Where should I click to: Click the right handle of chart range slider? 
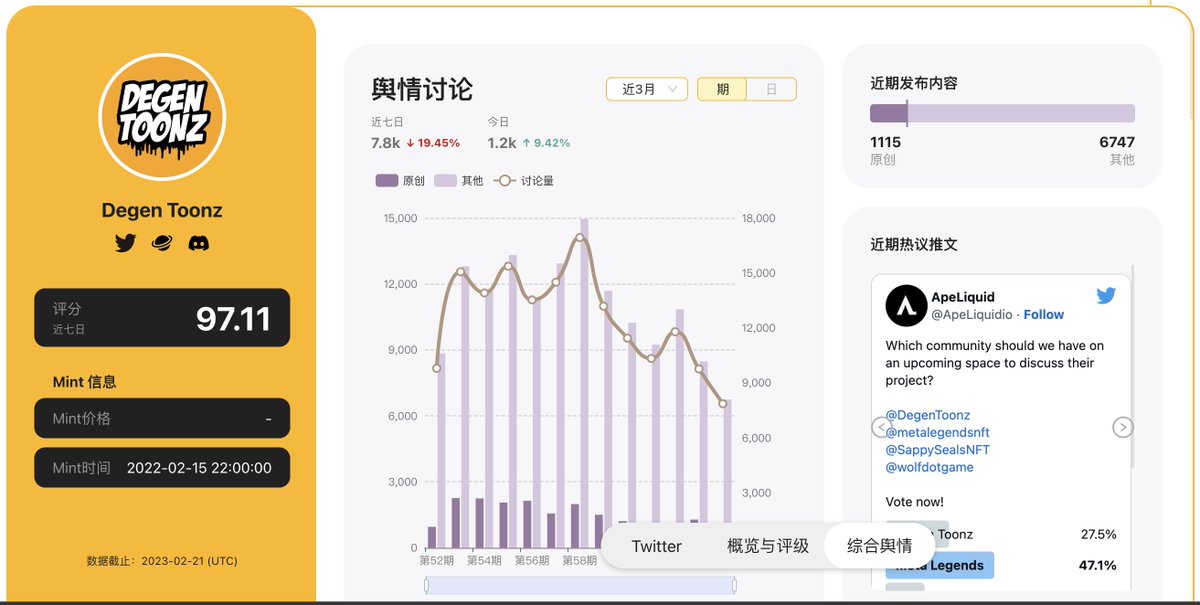point(734,585)
